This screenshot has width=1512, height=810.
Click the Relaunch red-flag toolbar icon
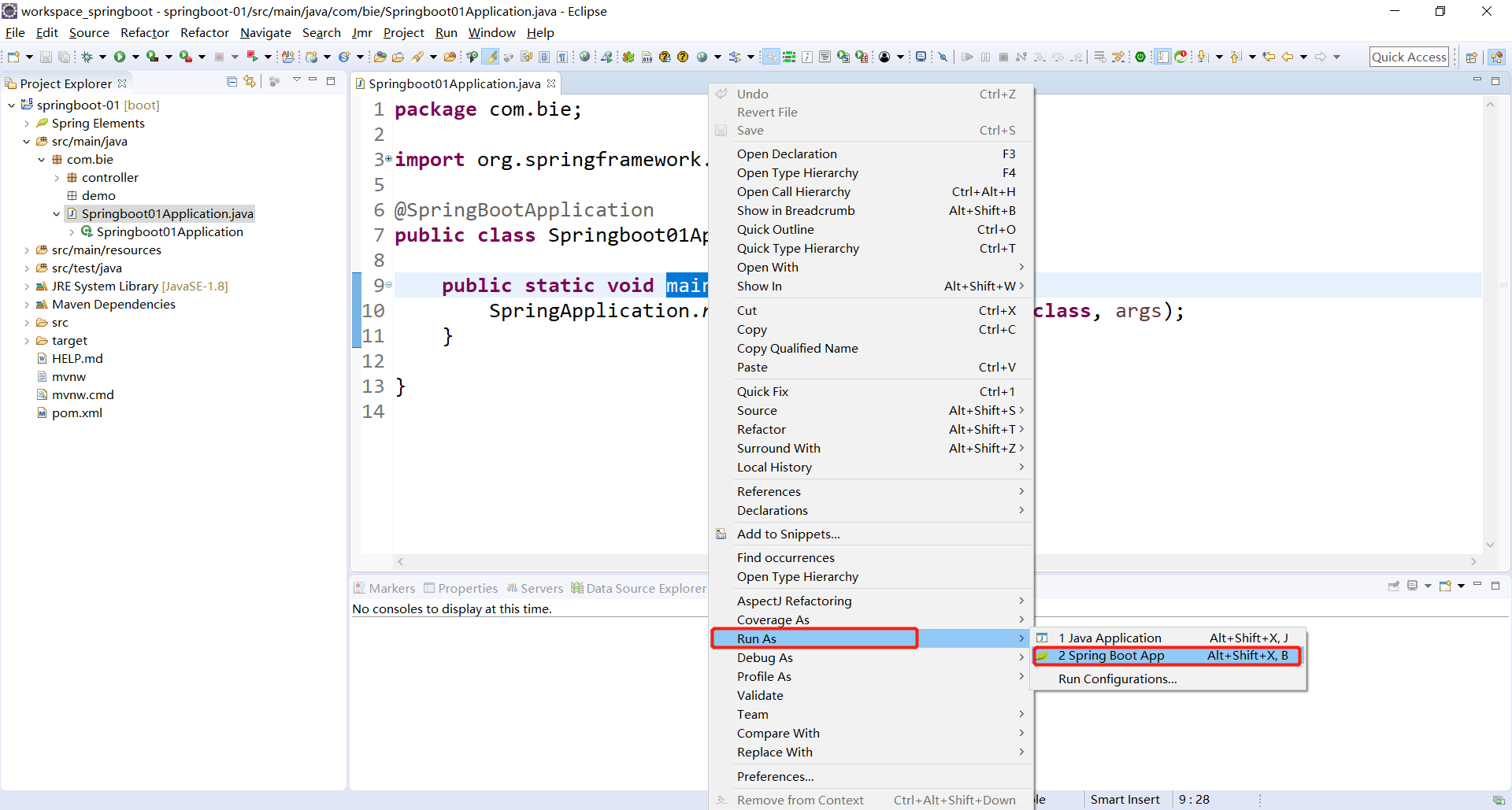tap(252, 57)
